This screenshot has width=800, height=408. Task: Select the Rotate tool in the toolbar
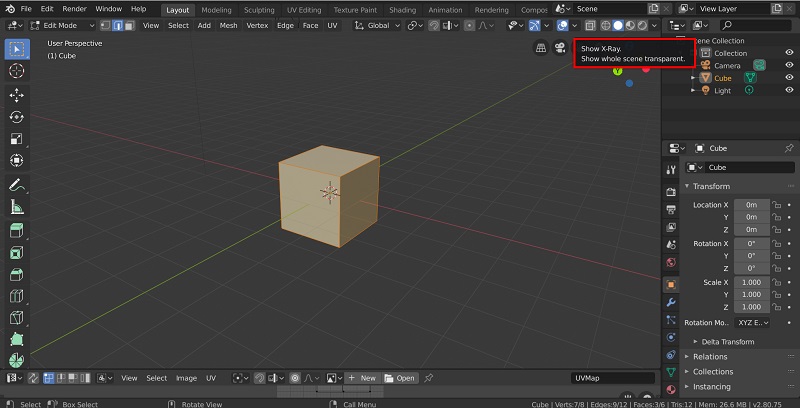point(16,117)
